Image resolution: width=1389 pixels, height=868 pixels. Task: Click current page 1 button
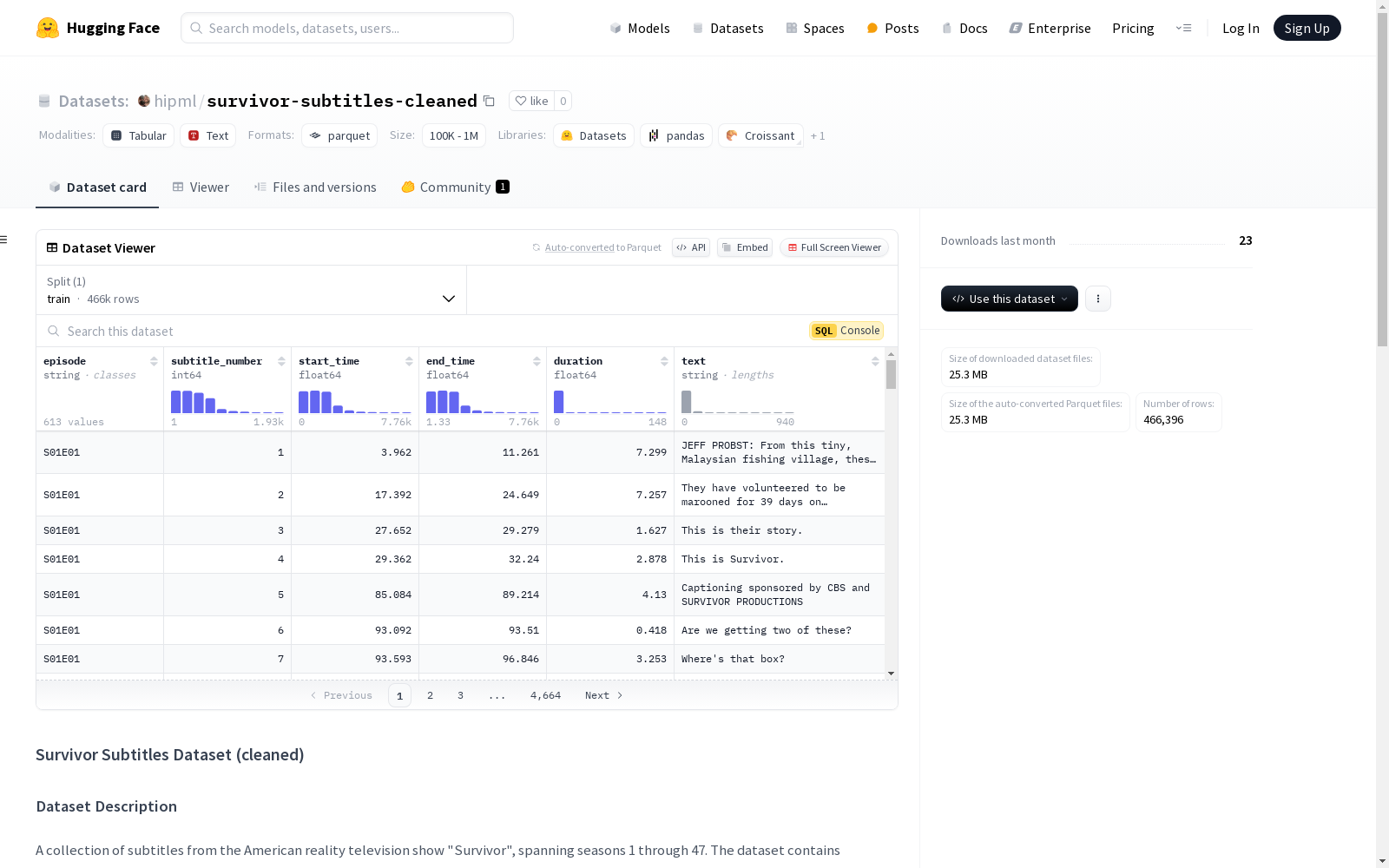tap(399, 695)
